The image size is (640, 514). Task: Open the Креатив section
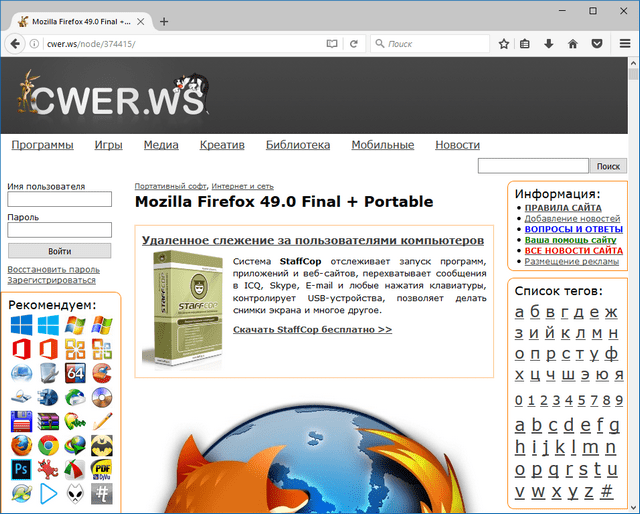(222, 145)
